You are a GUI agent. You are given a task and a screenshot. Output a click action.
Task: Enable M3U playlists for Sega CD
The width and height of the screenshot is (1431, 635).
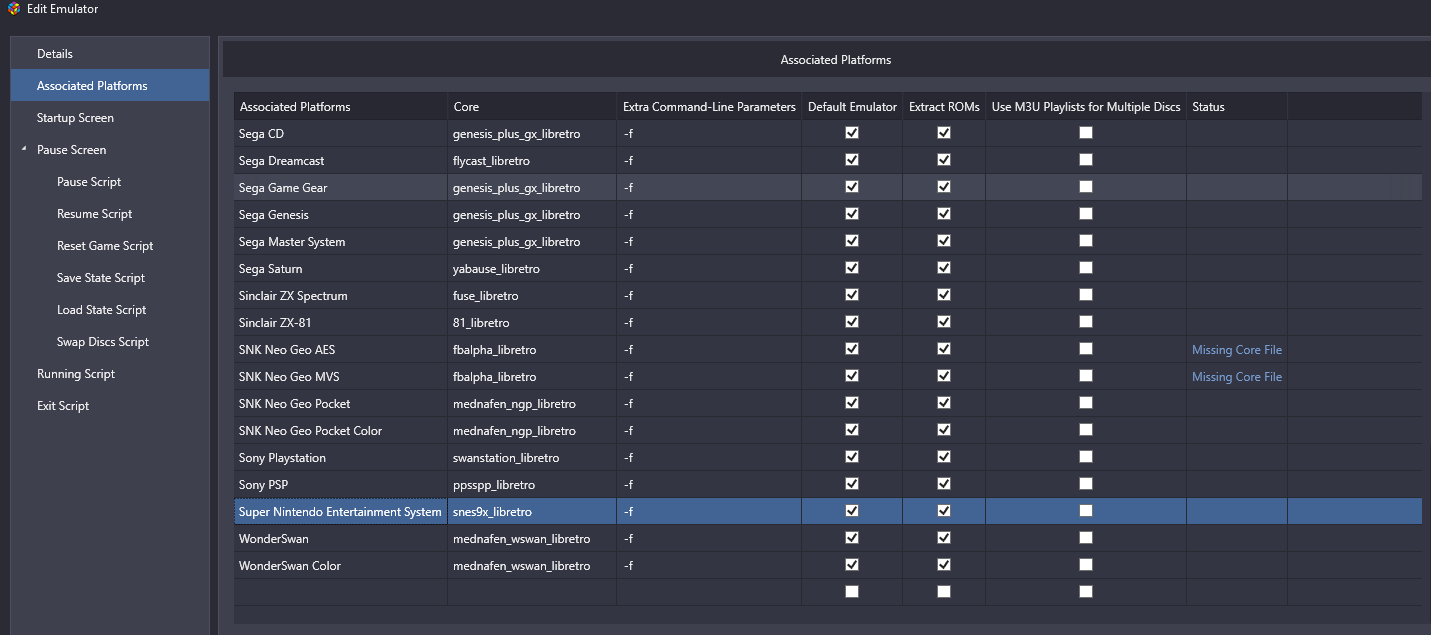click(x=1086, y=133)
